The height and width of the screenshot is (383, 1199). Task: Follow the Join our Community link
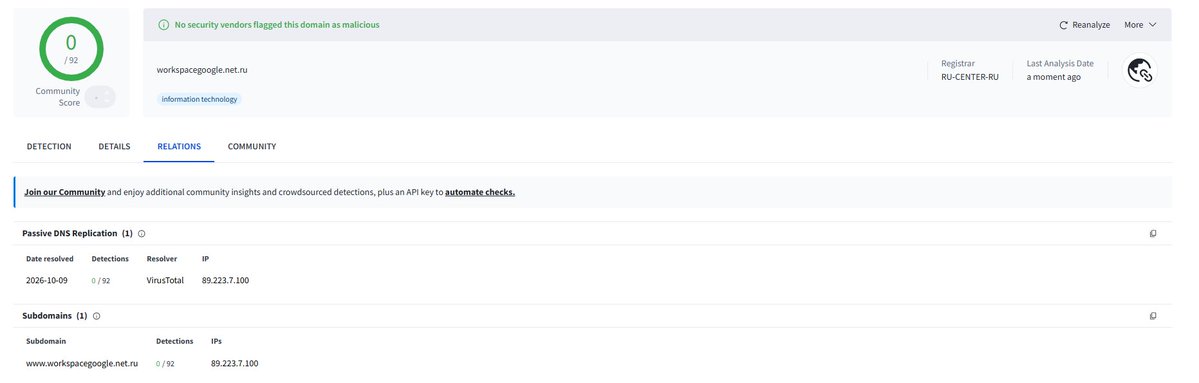(64, 193)
